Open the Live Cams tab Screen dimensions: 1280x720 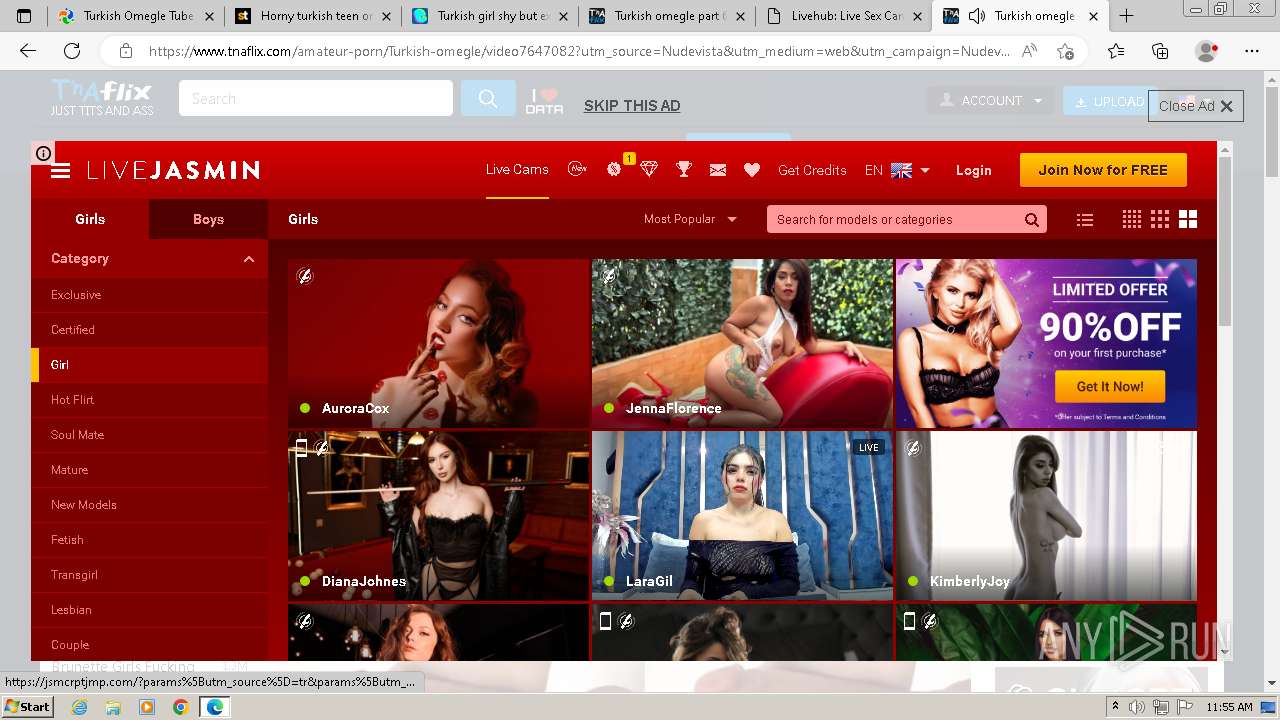[x=517, y=170]
